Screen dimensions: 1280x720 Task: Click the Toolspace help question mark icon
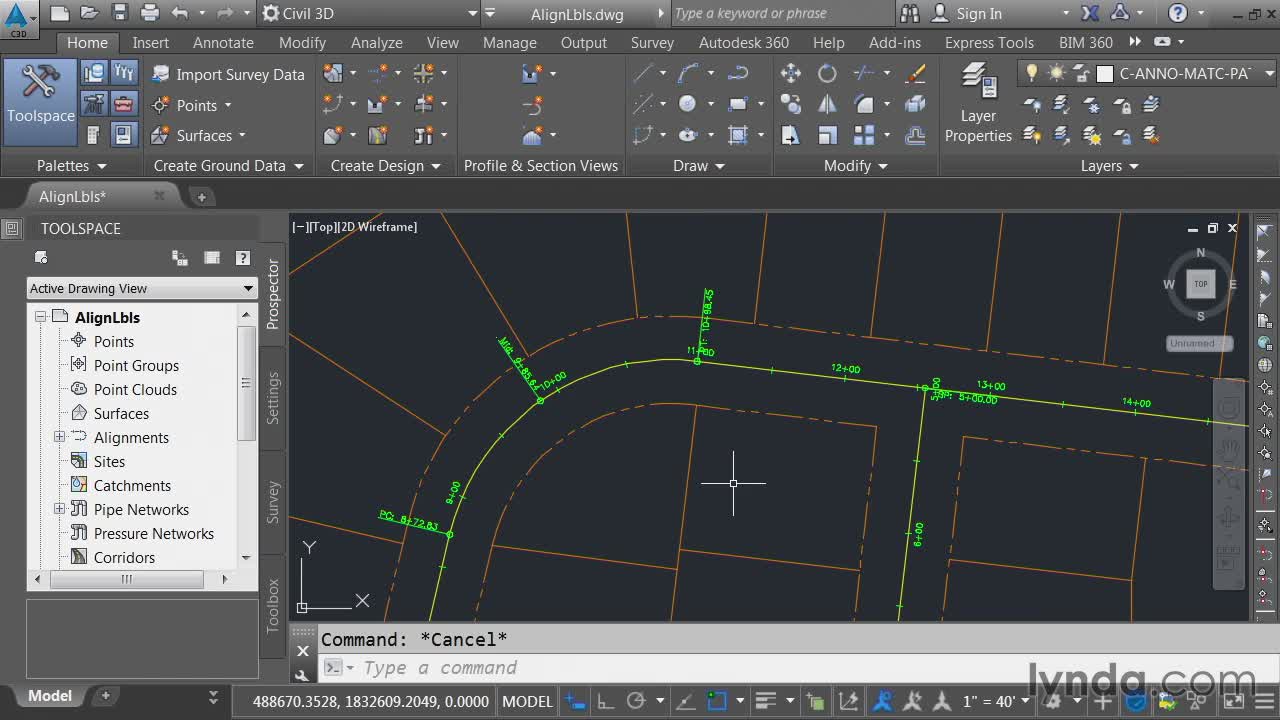(242, 258)
